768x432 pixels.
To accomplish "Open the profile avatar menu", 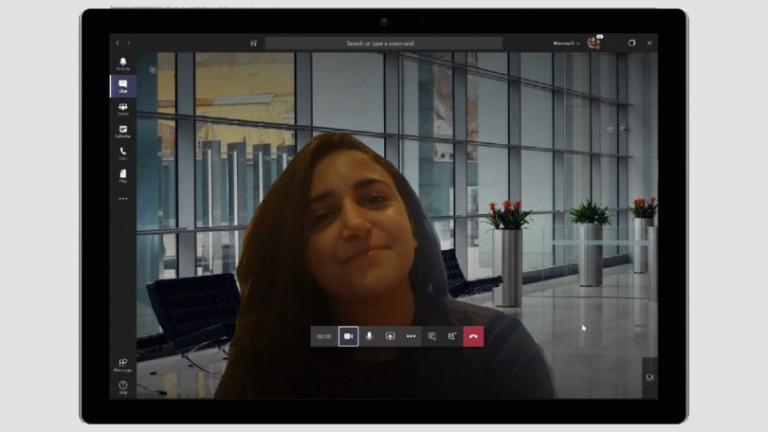I will (x=594, y=43).
